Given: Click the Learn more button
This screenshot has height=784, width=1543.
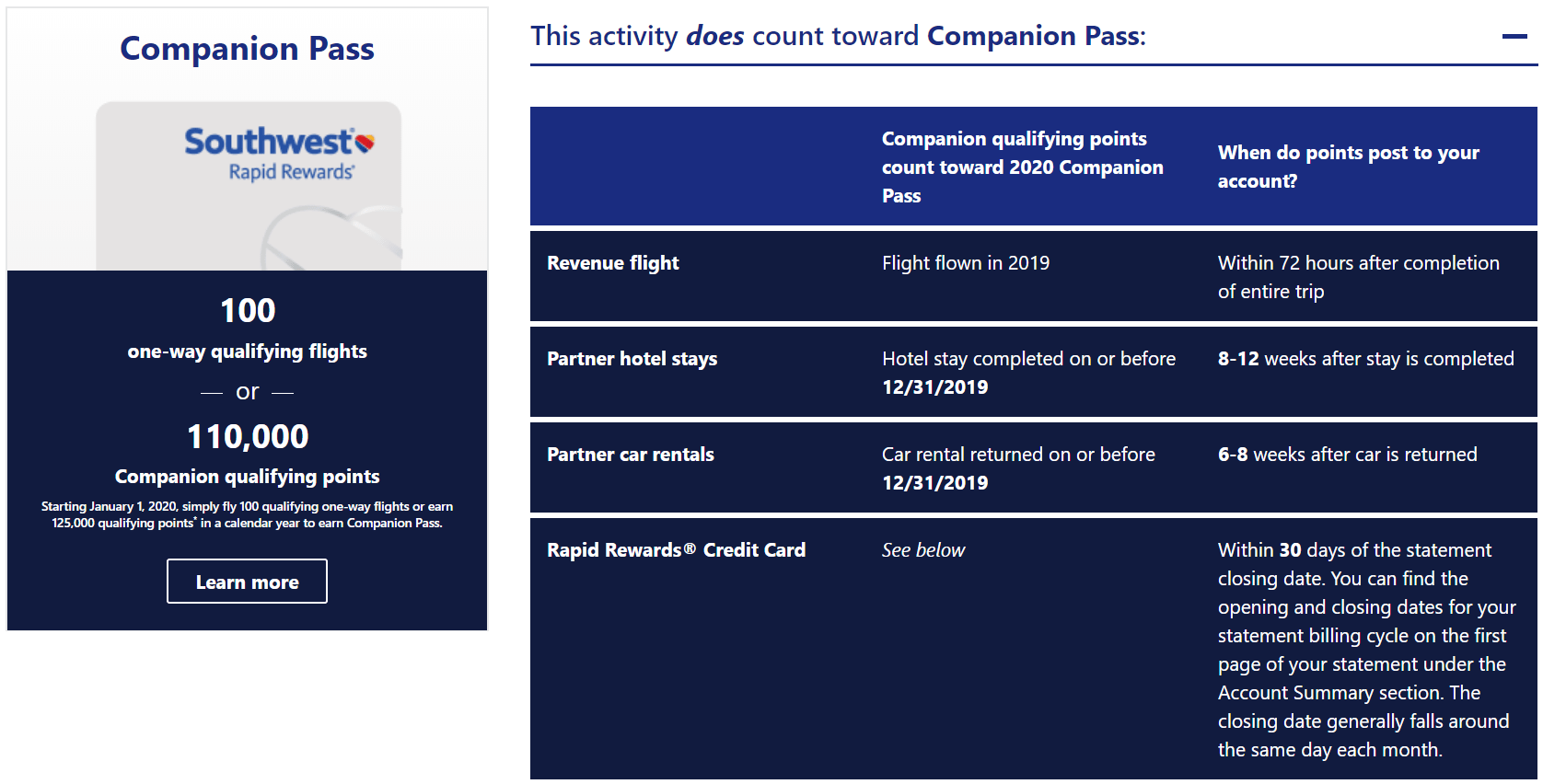Looking at the screenshot, I should click(x=247, y=581).
